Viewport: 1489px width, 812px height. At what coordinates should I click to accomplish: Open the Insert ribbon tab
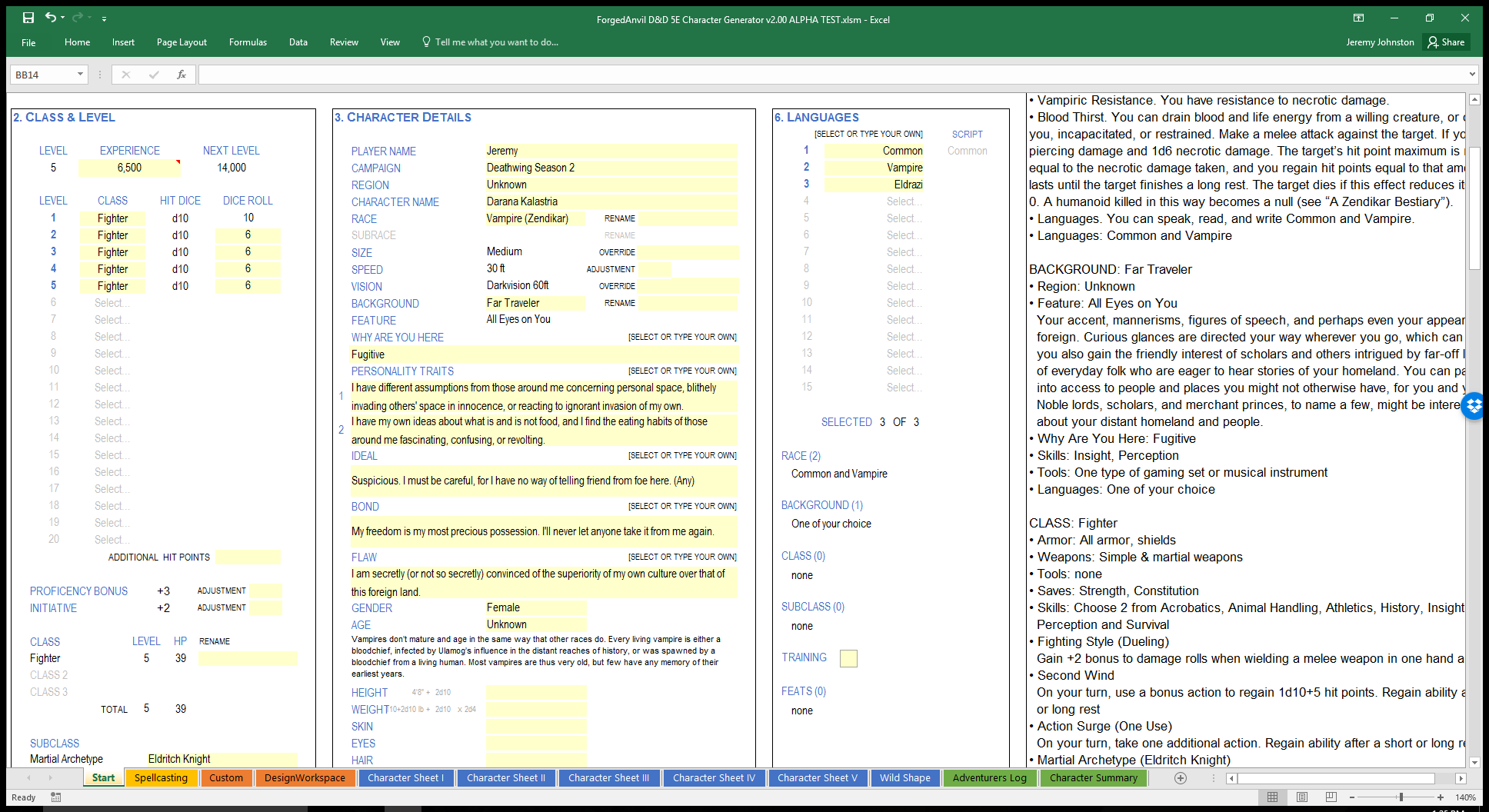point(123,42)
